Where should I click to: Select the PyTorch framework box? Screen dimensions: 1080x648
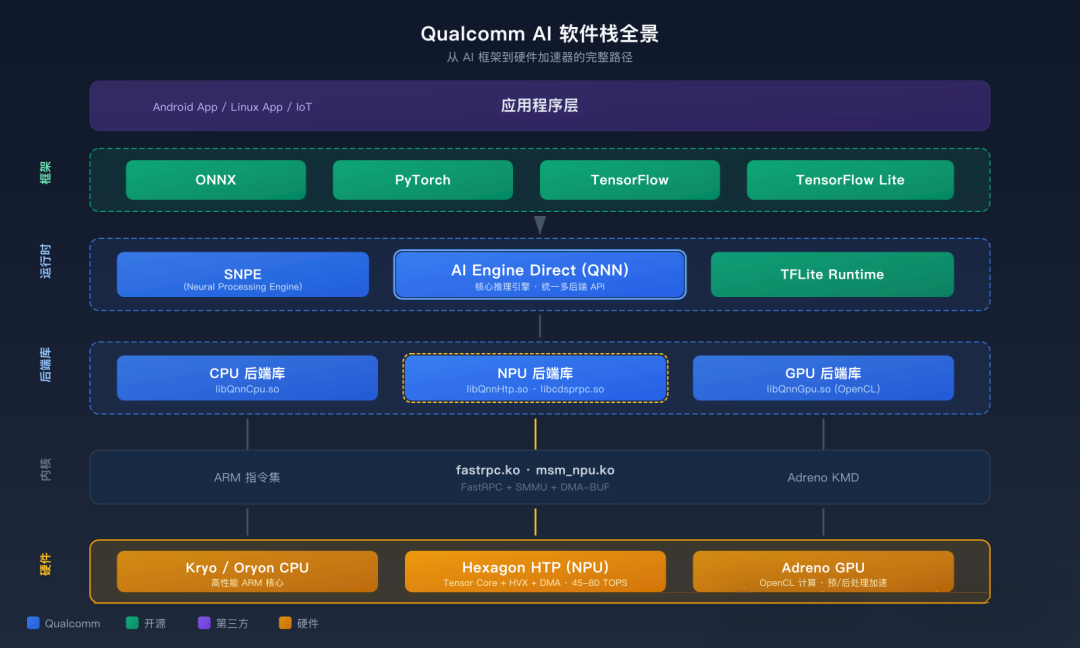pyautogui.click(x=423, y=180)
